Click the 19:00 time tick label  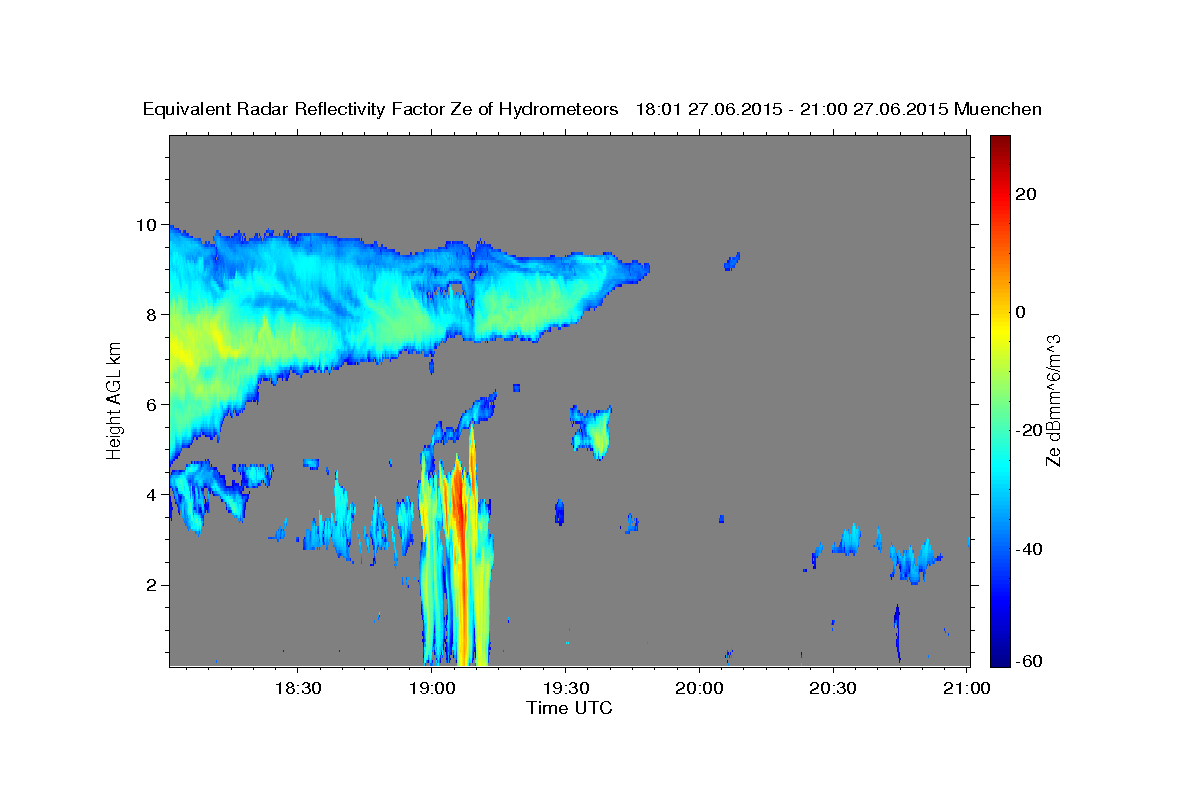(x=431, y=688)
